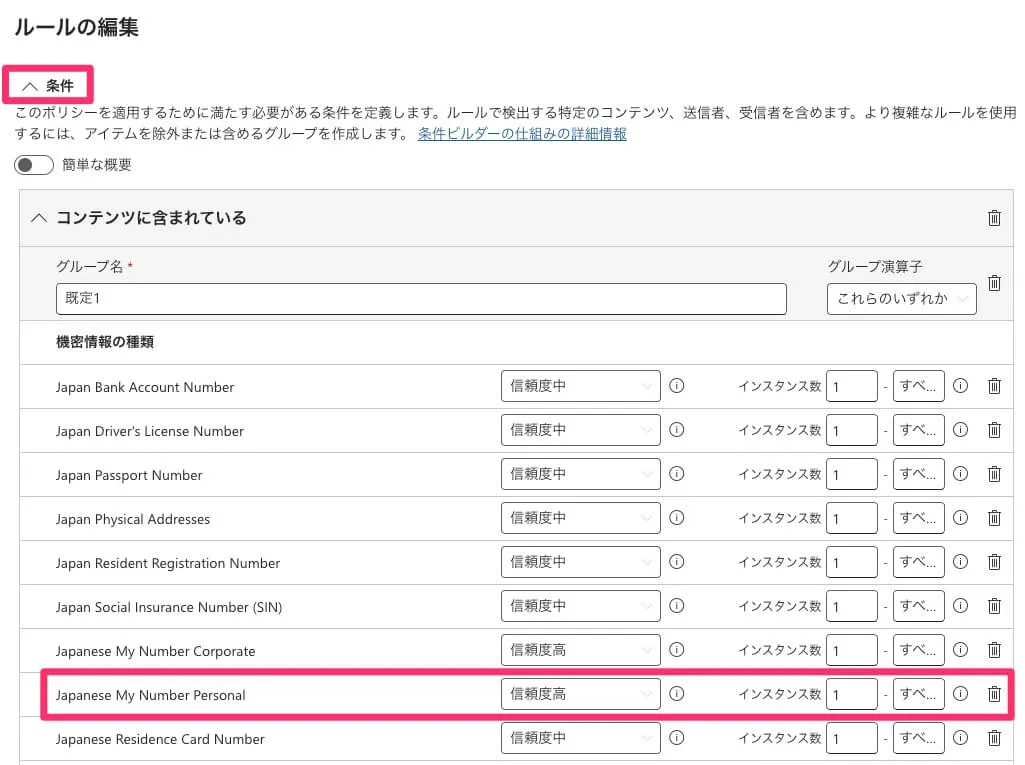Delete the Japan Bank Account Number row
This screenshot has width=1025, height=765.
(x=994, y=386)
